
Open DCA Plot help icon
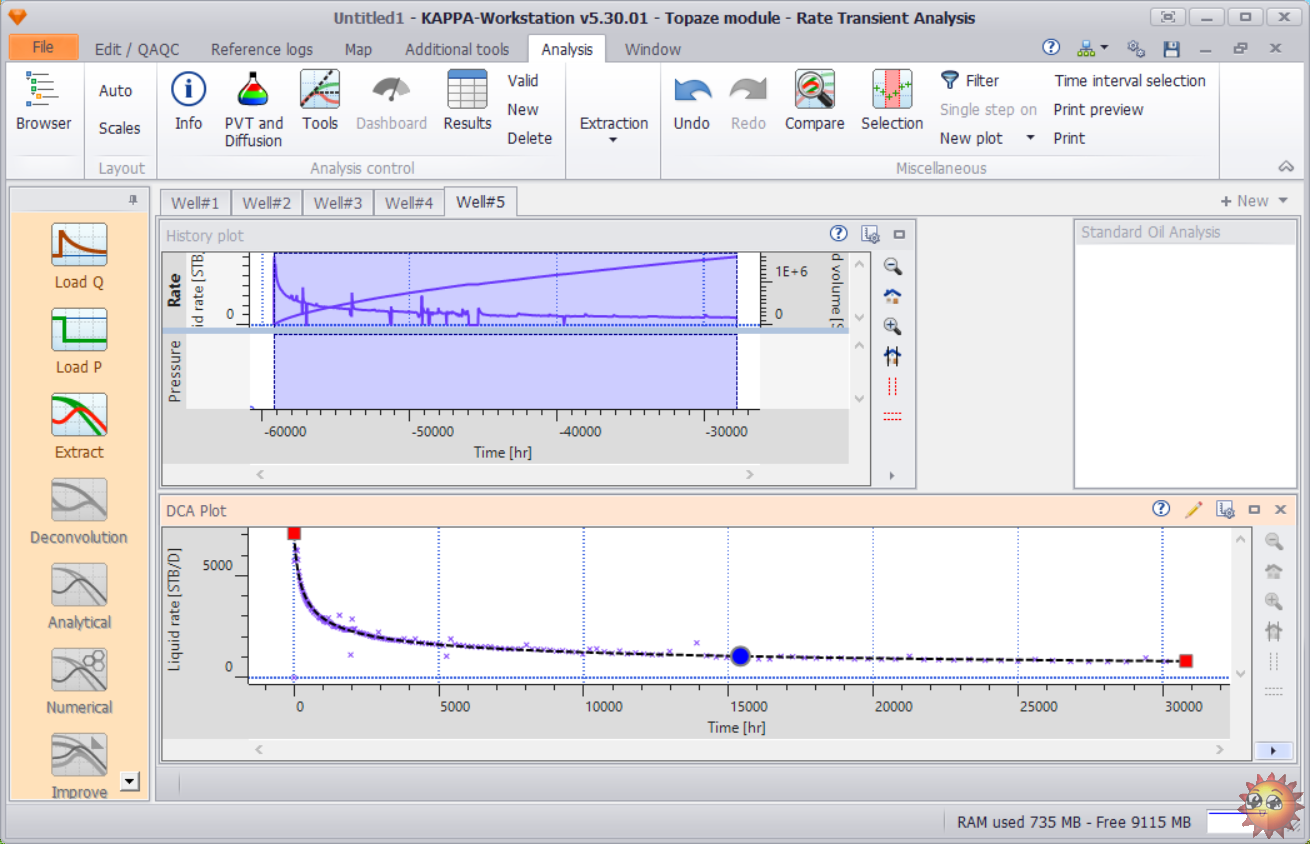pyautogui.click(x=1161, y=508)
